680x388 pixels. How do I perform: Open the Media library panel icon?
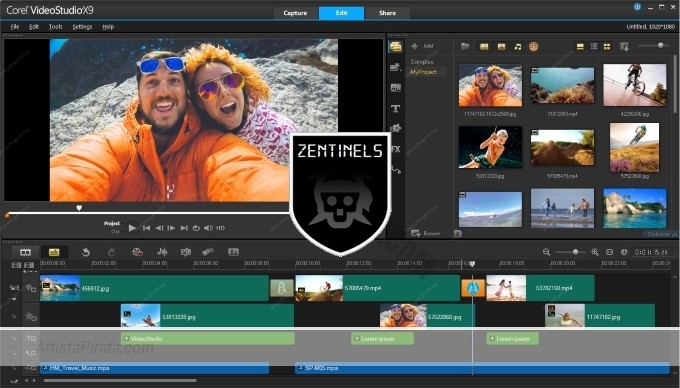(x=395, y=47)
